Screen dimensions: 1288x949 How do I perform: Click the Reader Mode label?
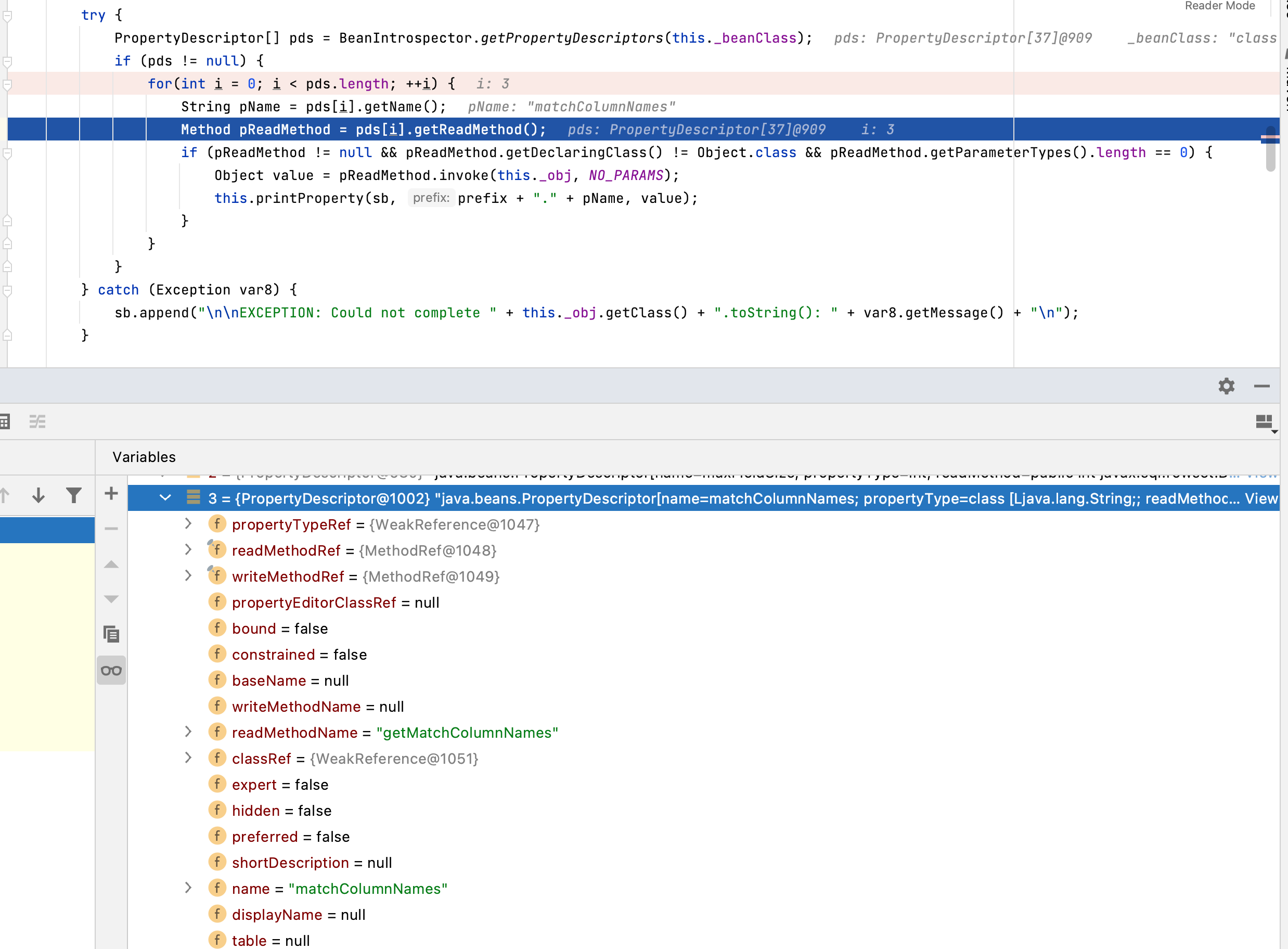[1219, 6]
